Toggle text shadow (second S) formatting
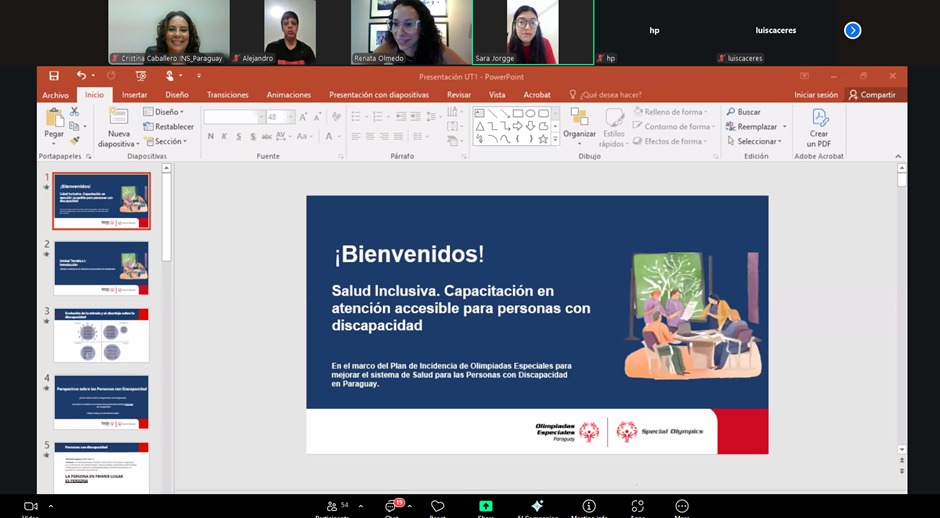Screen dimensions: 940x518 tap(253, 137)
